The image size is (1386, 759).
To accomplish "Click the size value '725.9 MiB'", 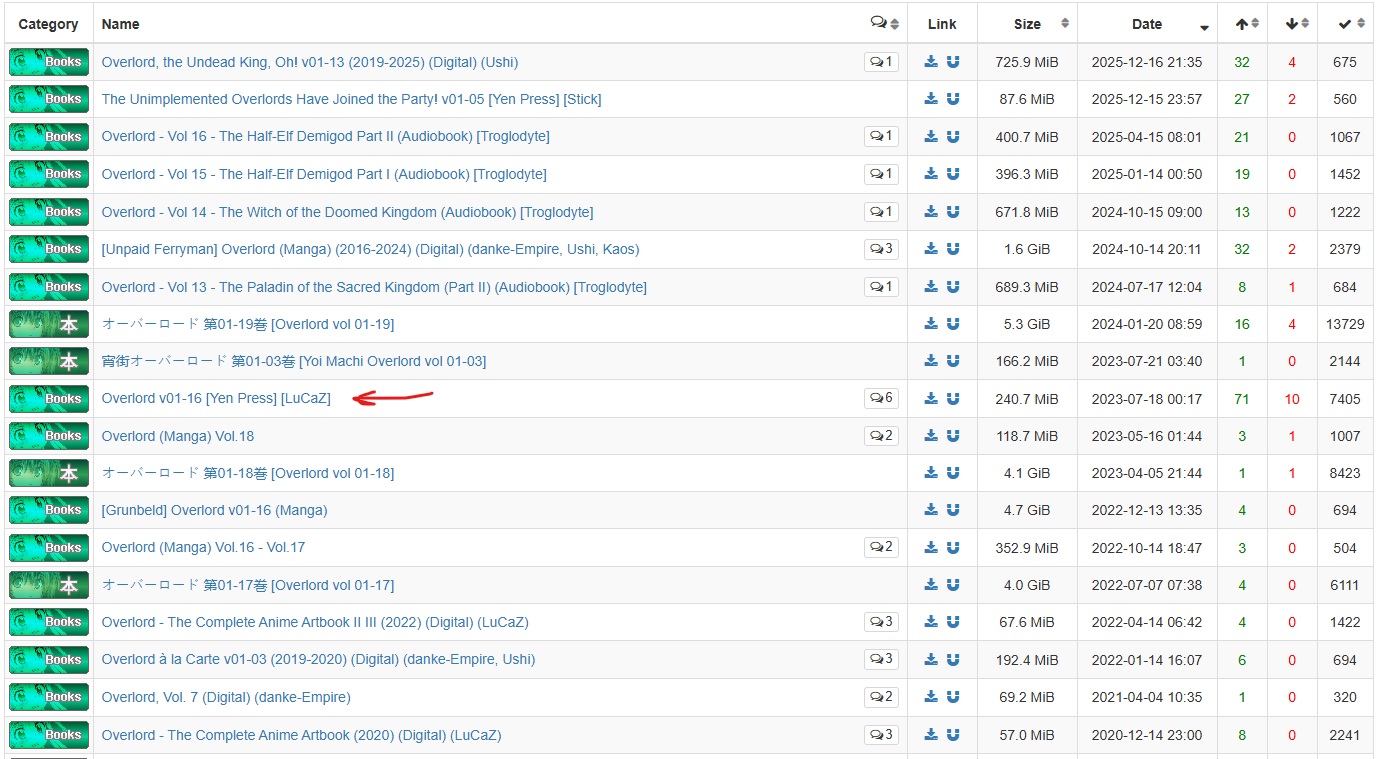I will pos(1027,62).
